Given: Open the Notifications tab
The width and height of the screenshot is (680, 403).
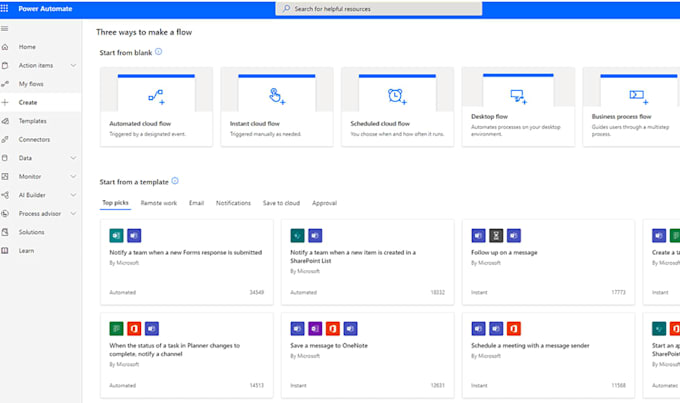Looking at the screenshot, I should [233, 203].
